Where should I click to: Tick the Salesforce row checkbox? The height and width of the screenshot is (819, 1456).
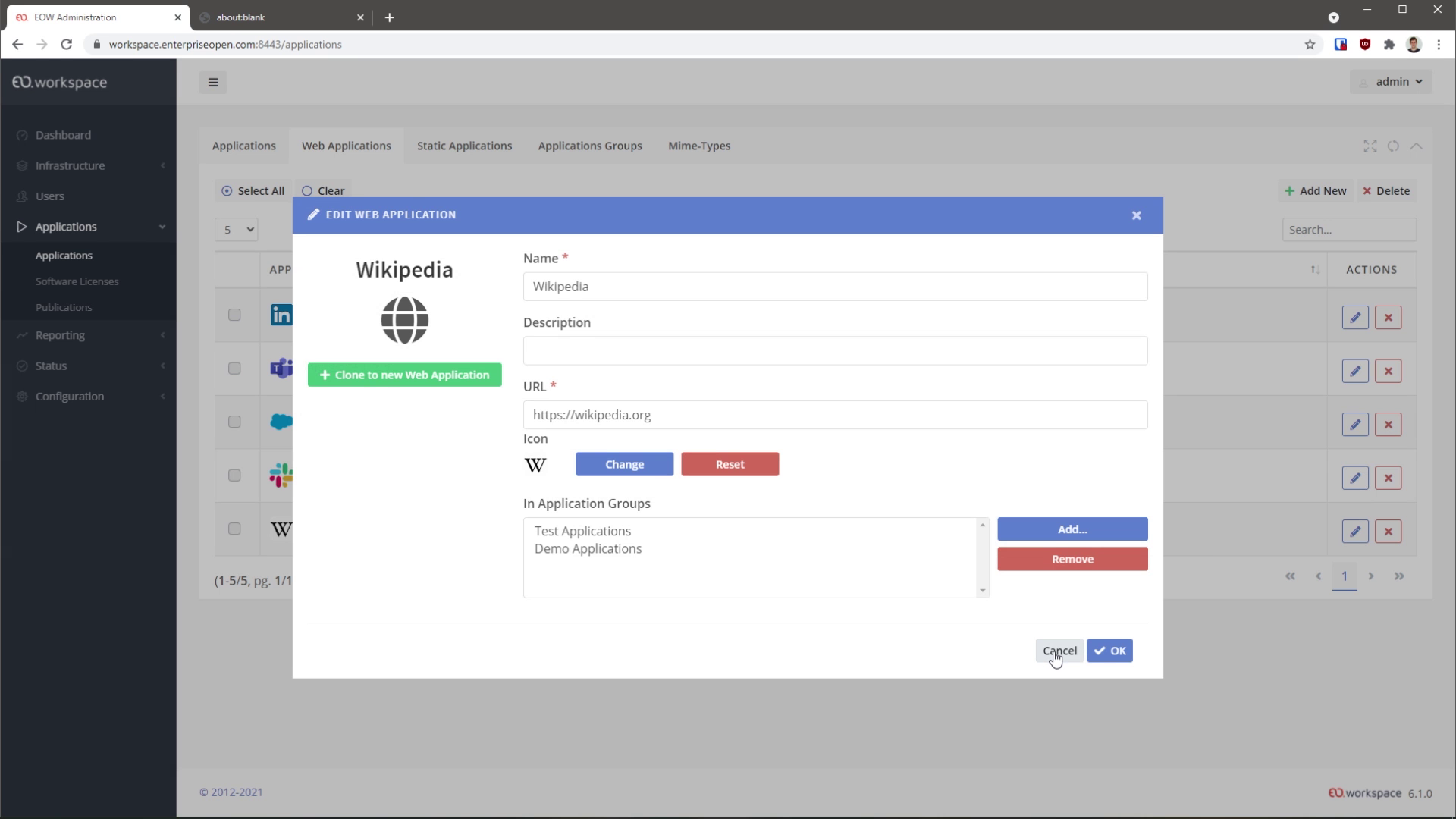(234, 422)
